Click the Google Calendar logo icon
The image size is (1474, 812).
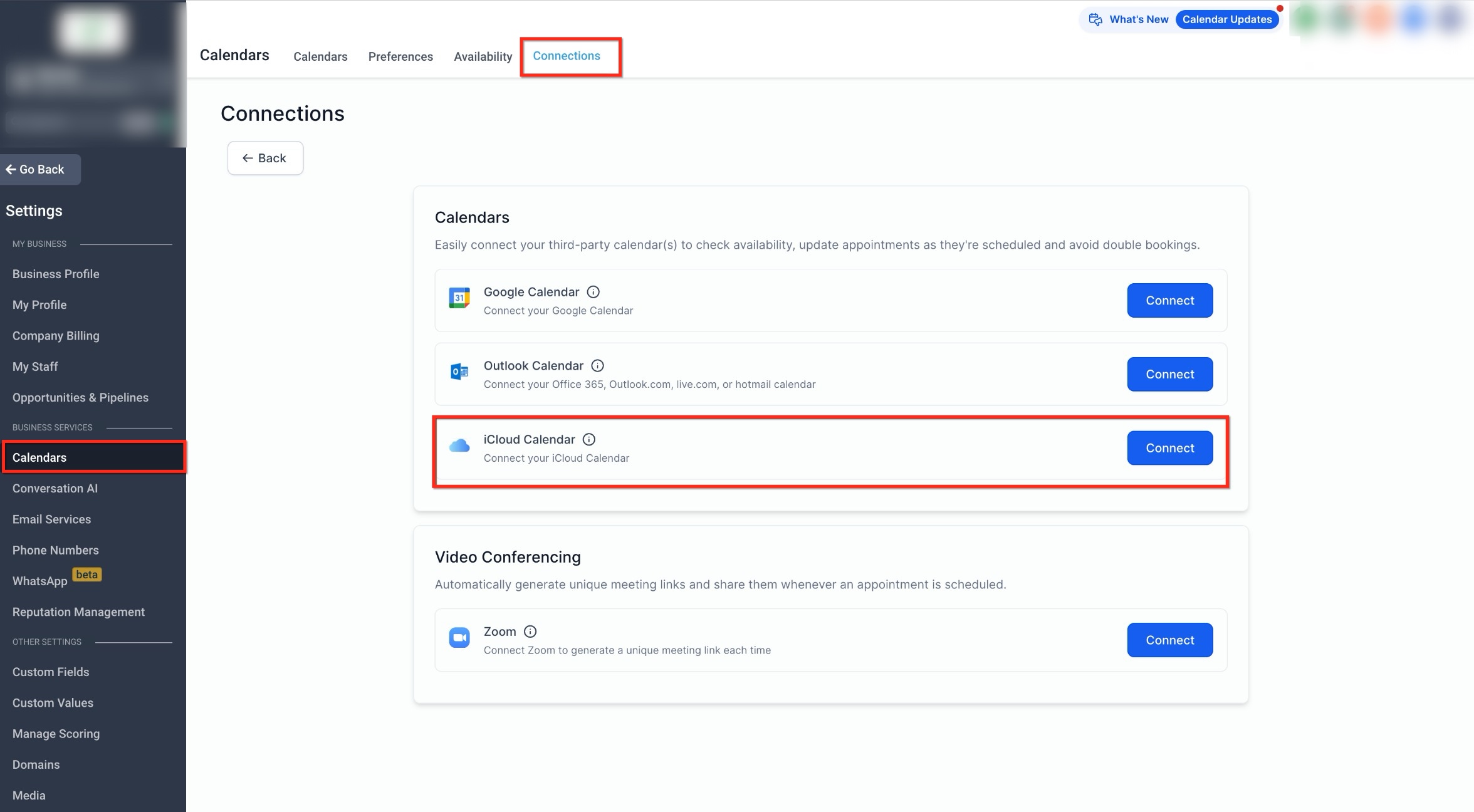click(x=459, y=298)
